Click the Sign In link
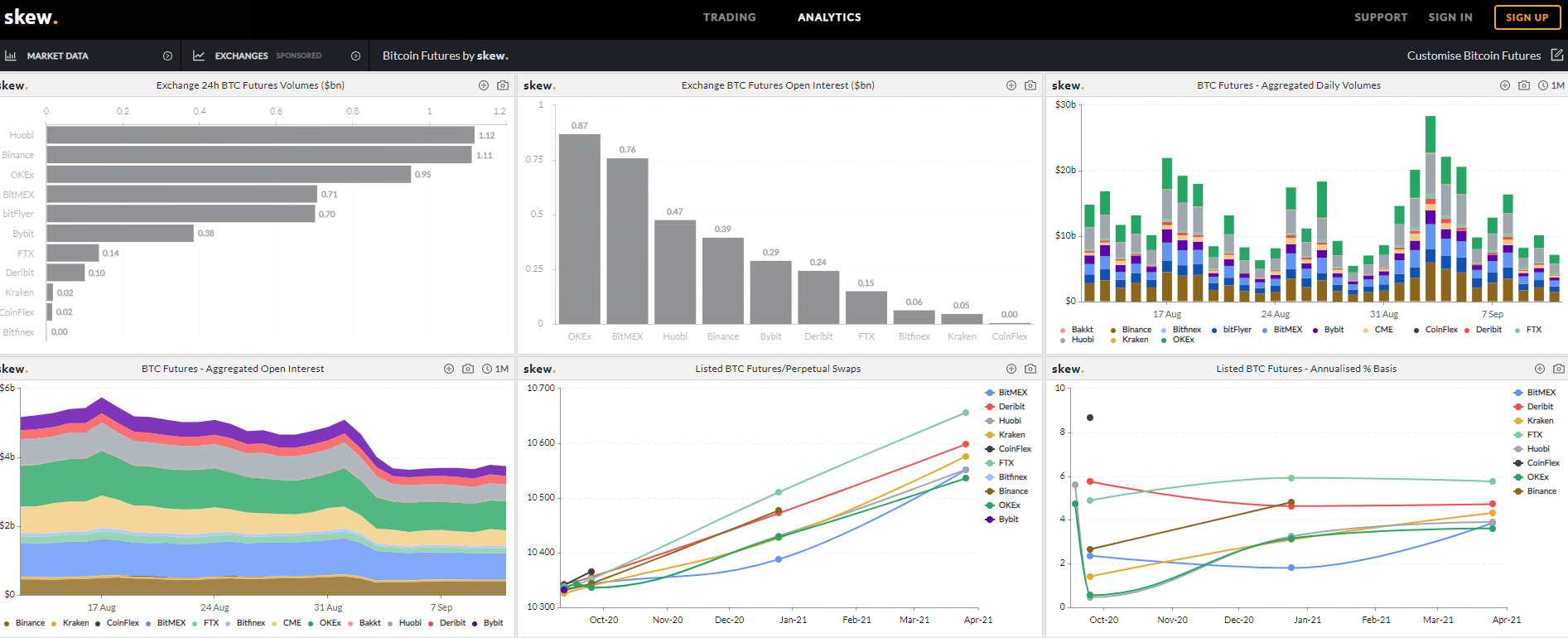1568x638 pixels. [1450, 17]
